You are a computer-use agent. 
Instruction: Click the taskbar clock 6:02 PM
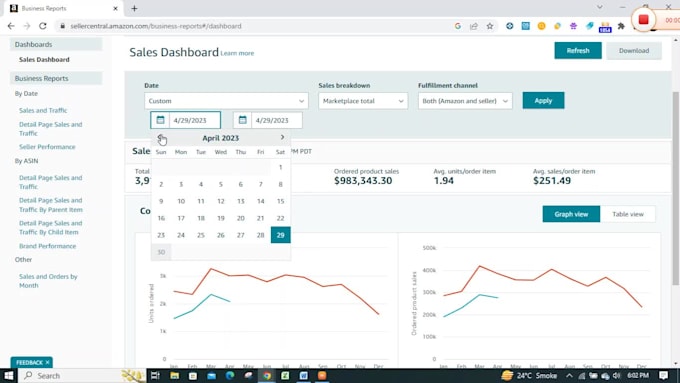638,376
